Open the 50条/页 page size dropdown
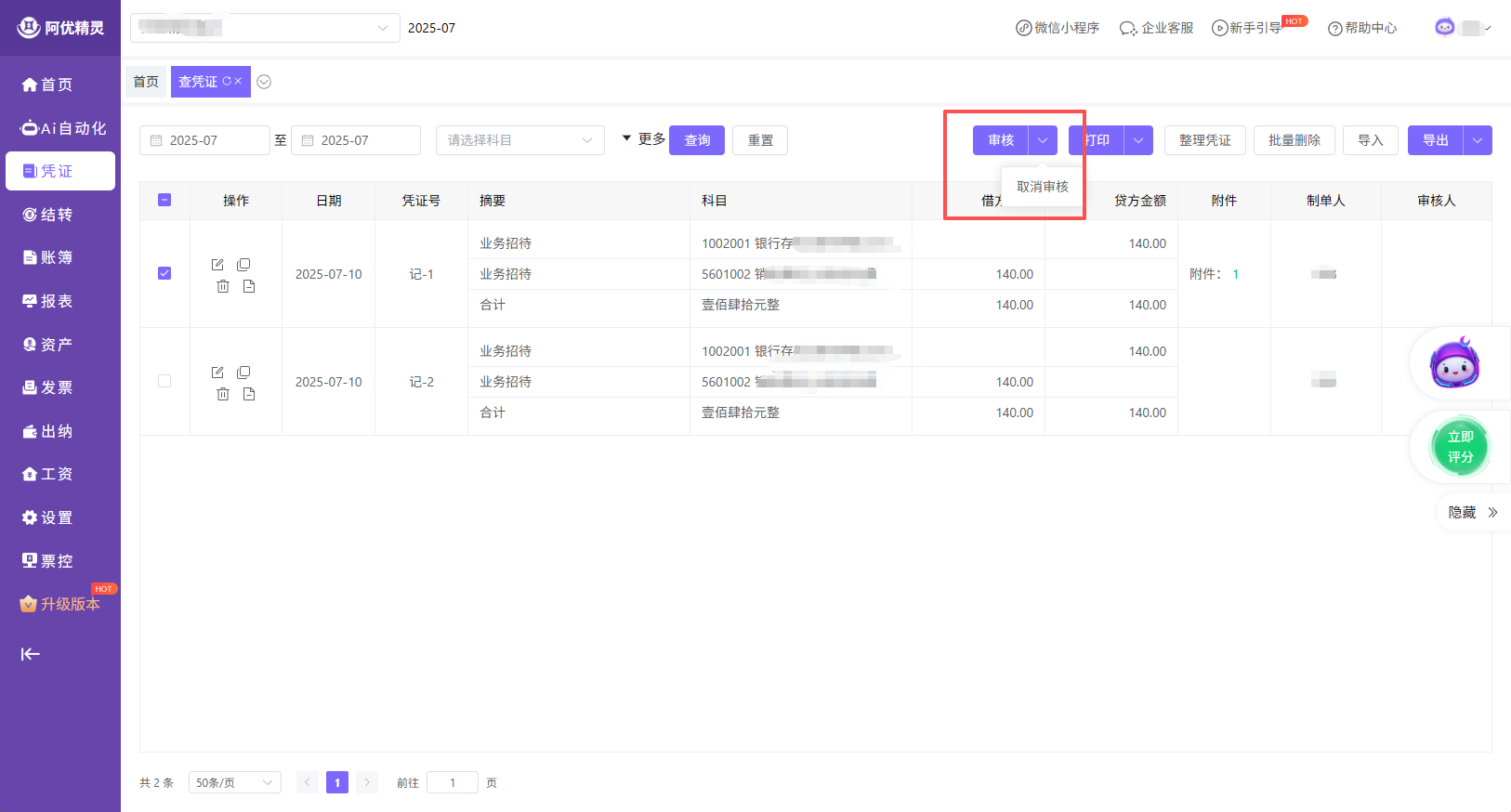The height and width of the screenshot is (812, 1511). tap(234, 782)
